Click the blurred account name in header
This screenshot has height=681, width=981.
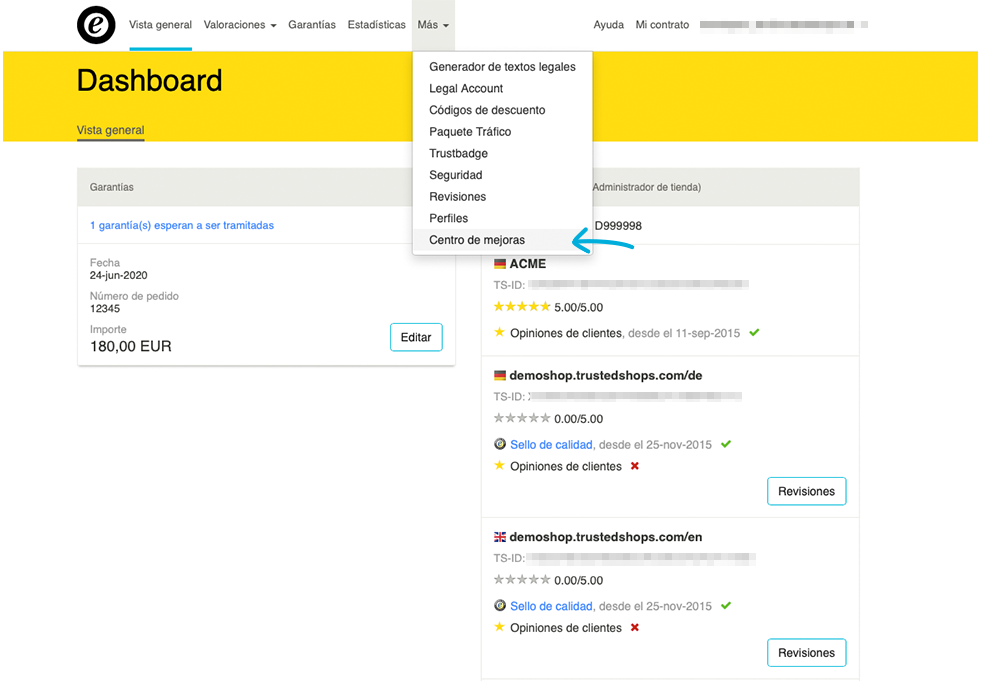pyautogui.click(x=784, y=25)
